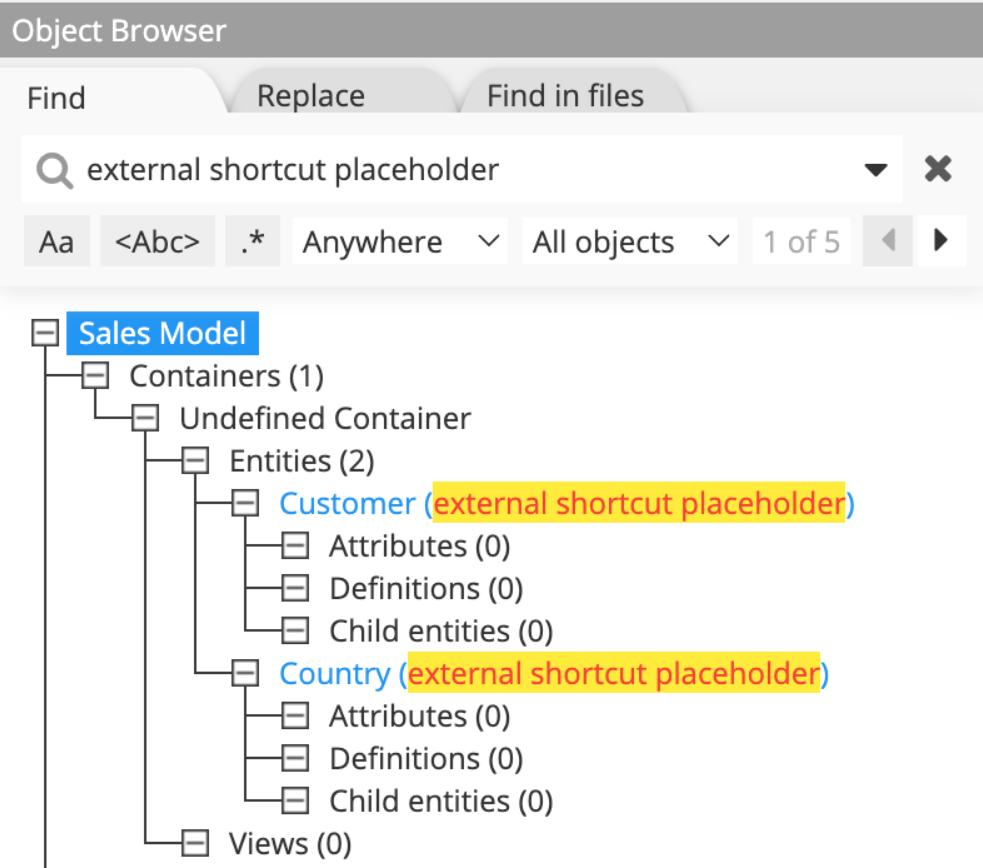Viewport: 983px width, 868px height.
Task: Open the Anywhere scope dropdown
Action: coord(400,240)
